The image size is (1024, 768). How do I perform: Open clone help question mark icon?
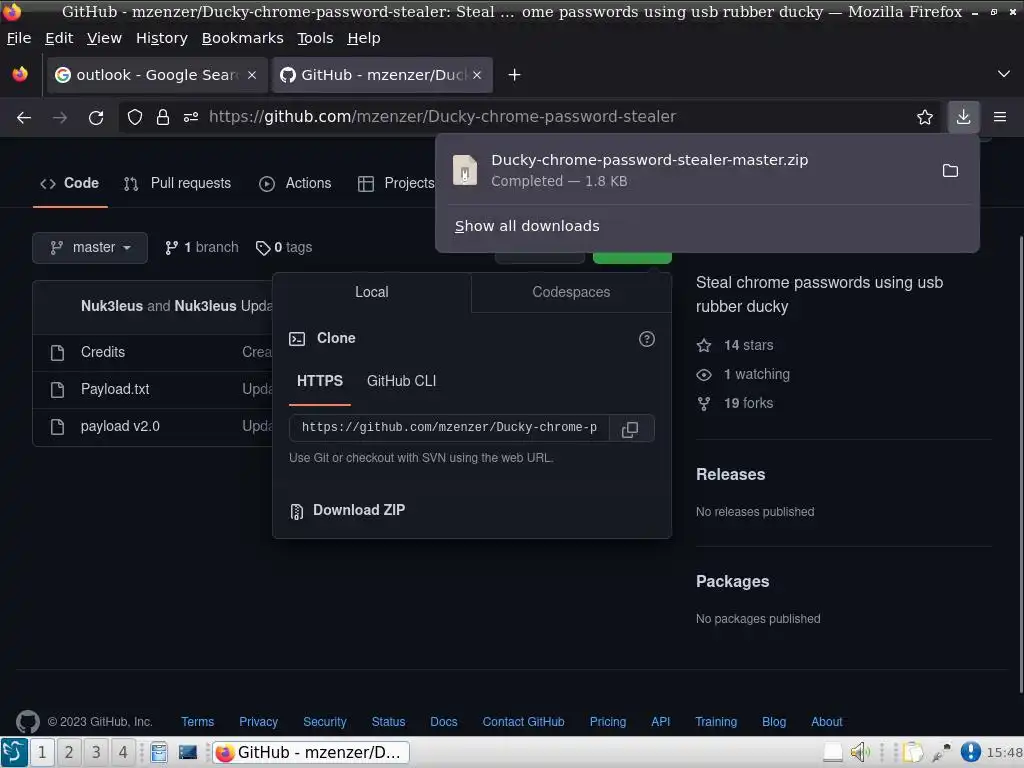[x=647, y=339]
